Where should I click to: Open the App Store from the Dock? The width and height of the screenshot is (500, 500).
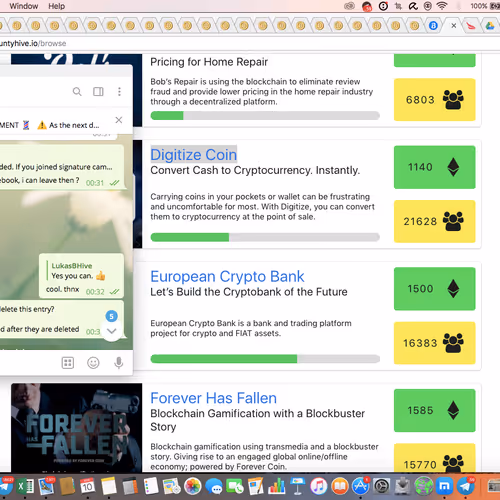(361, 487)
